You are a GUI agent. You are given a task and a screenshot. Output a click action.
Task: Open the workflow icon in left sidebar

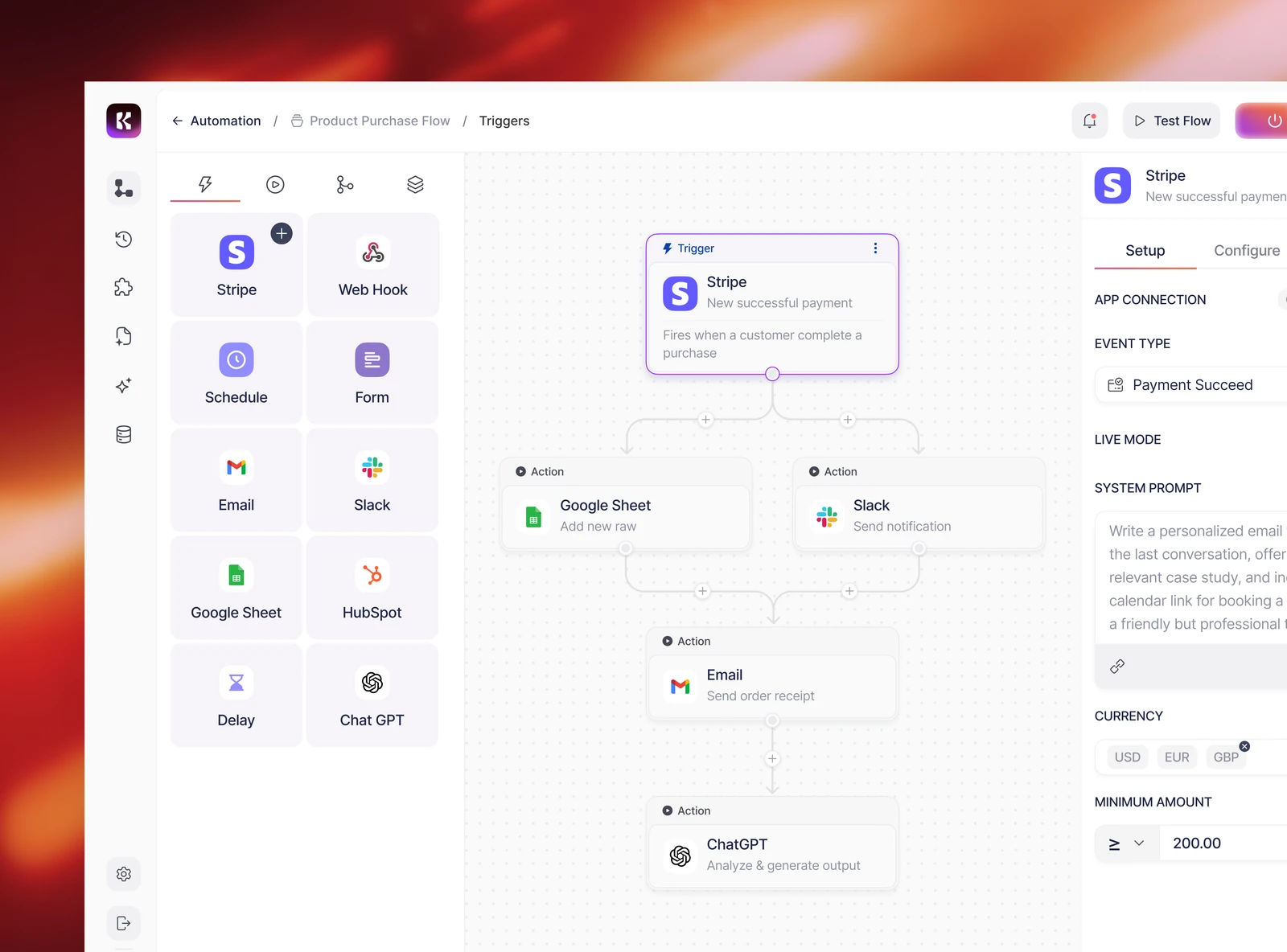[123, 188]
